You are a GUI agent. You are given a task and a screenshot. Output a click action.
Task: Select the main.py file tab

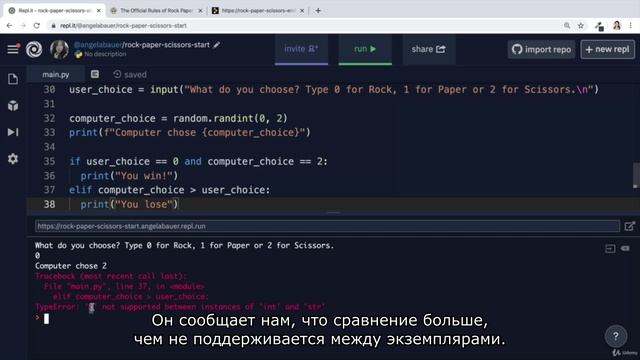[x=56, y=75]
